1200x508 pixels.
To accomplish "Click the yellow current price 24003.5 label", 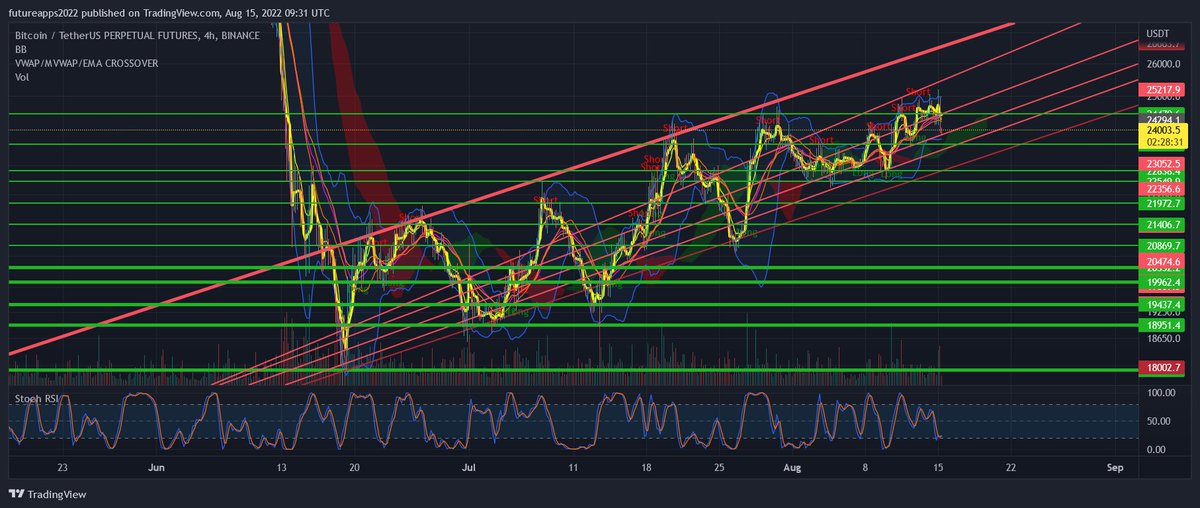I will point(1164,130).
